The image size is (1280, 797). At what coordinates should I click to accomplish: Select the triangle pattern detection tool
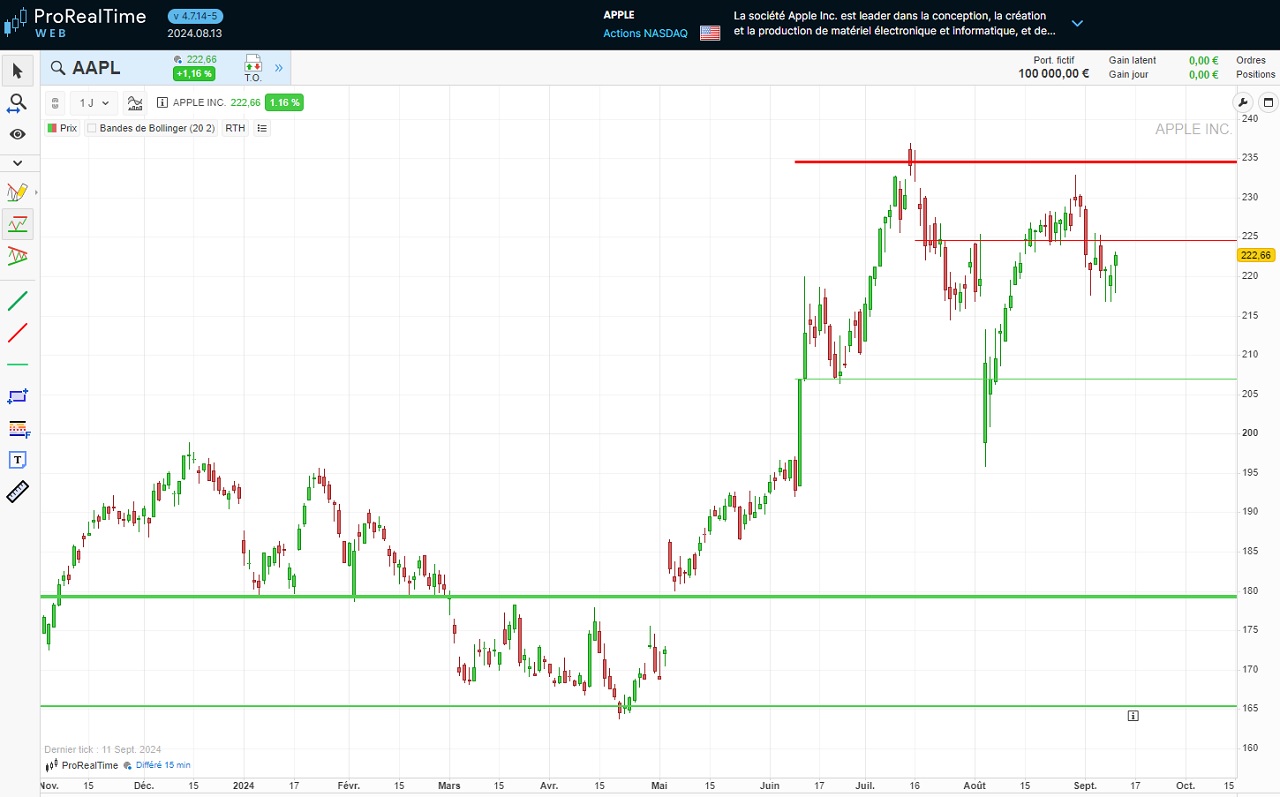(17, 256)
